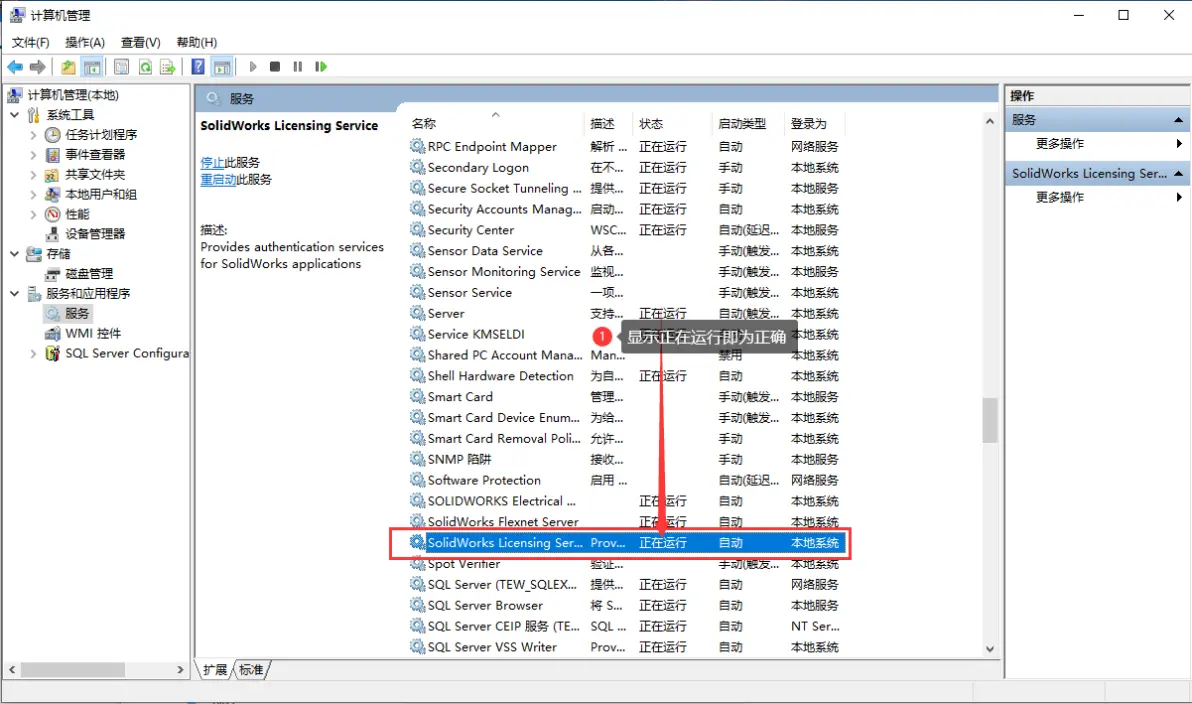Click the 重启动 service link
Image resolution: width=1192 pixels, height=704 pixels.
(x=218, y=180)
